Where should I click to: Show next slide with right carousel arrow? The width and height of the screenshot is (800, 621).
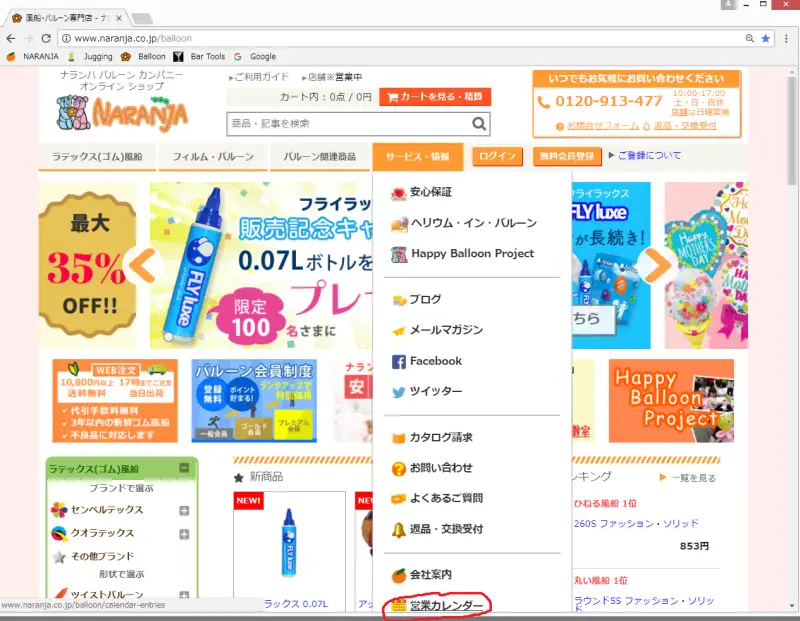point(658,265)
